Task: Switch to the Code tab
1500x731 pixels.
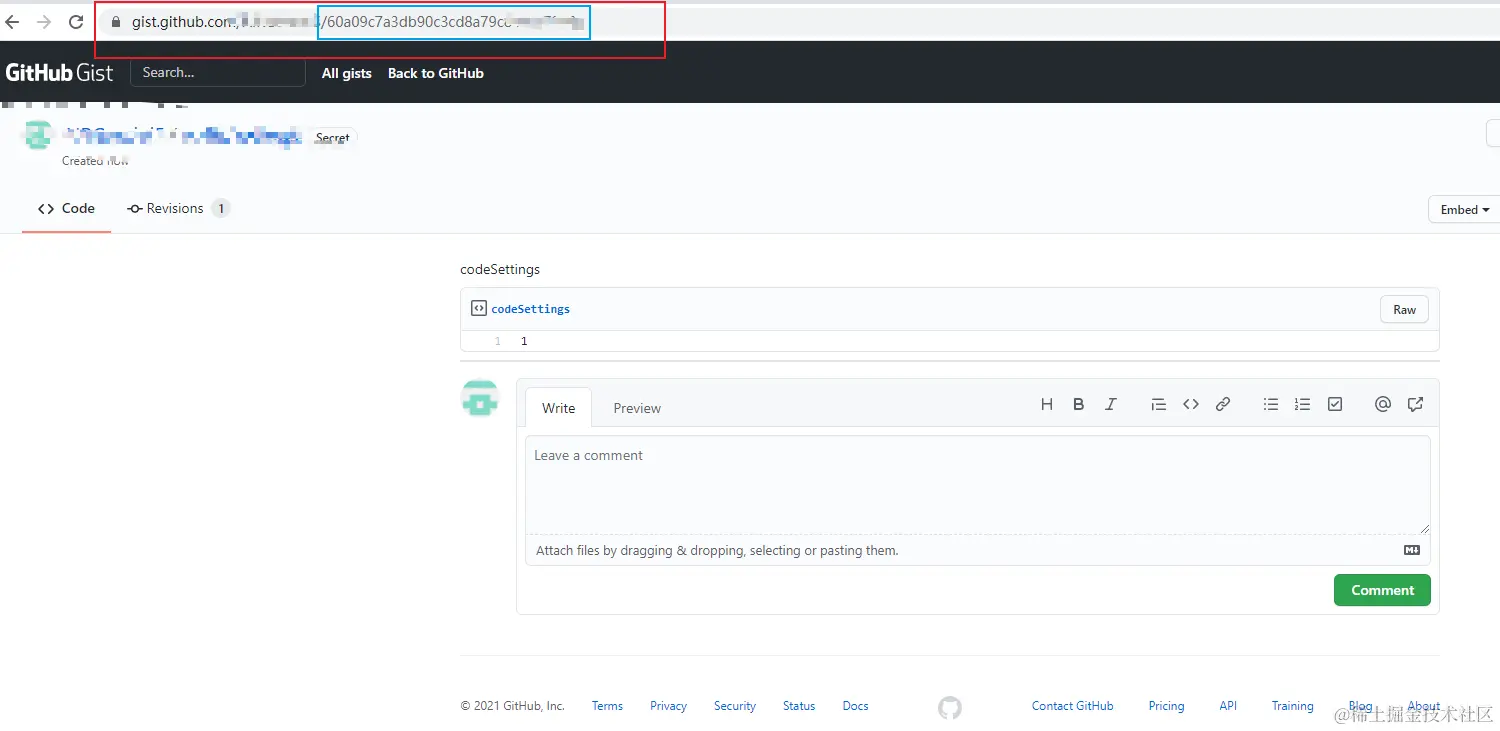Action: coord(66,208)
